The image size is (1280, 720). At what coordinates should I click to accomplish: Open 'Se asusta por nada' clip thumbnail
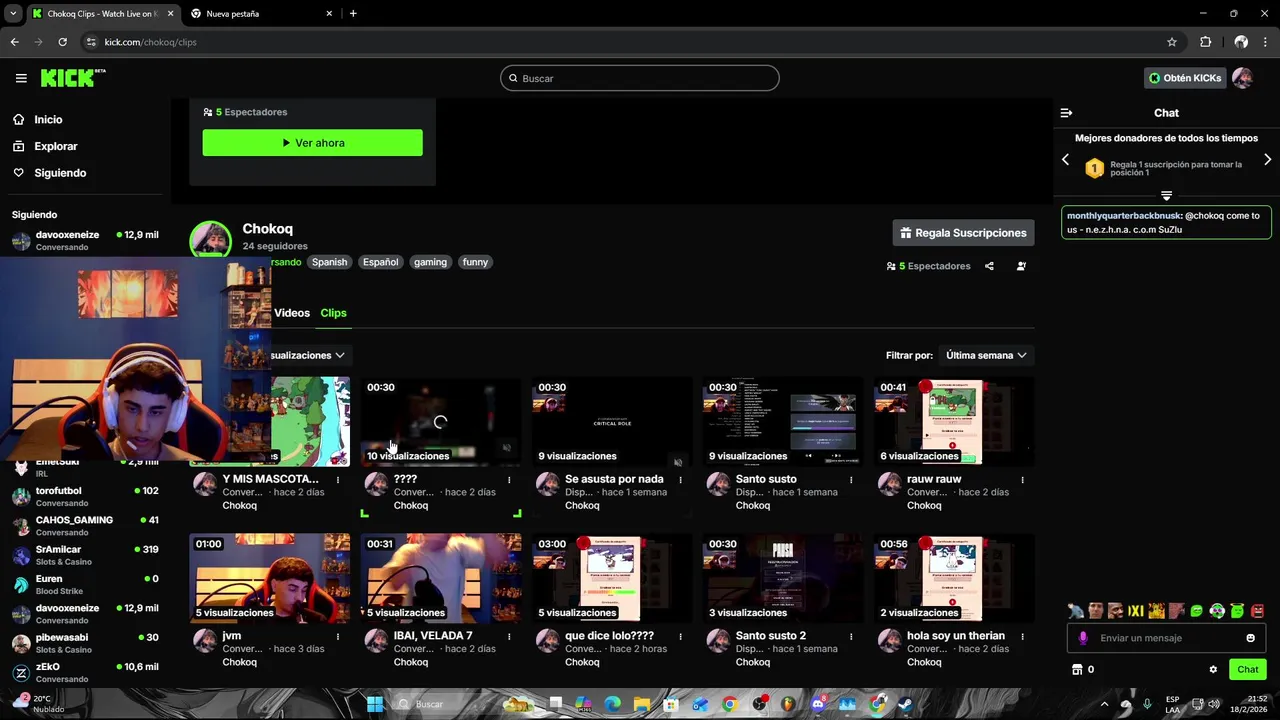(x=612, y=421)
